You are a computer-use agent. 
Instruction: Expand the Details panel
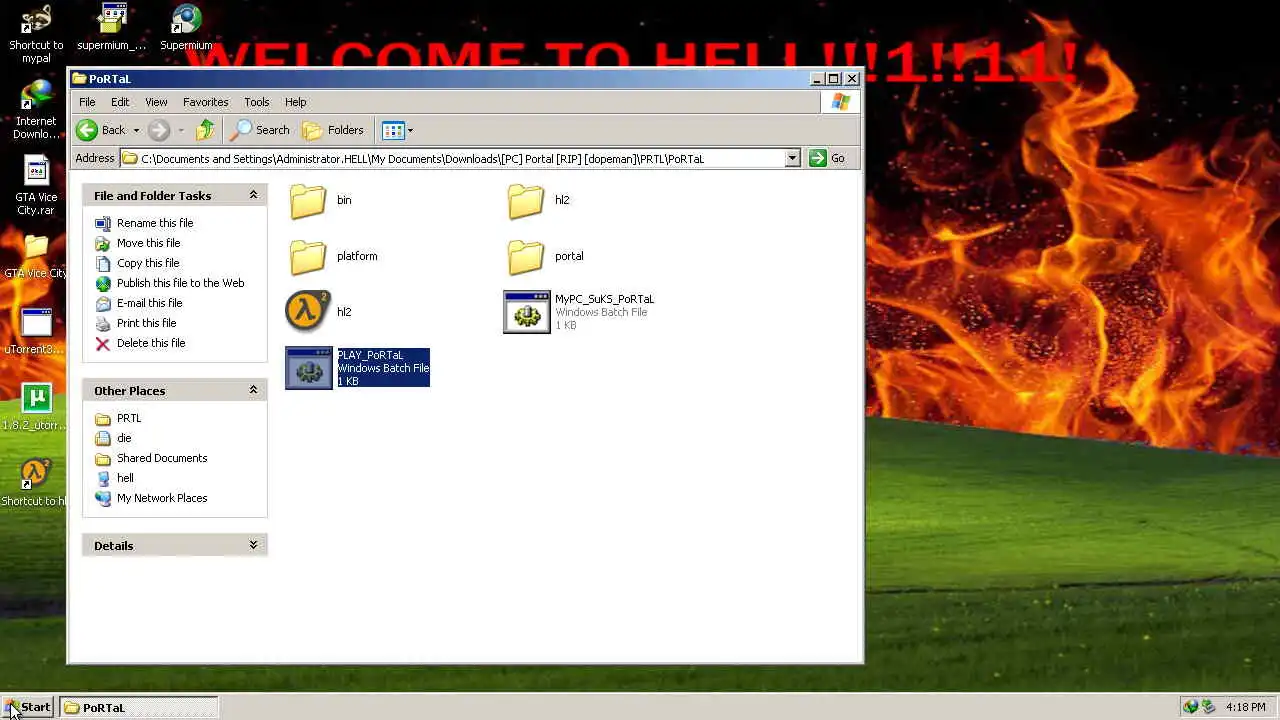[x=253, y=545]
